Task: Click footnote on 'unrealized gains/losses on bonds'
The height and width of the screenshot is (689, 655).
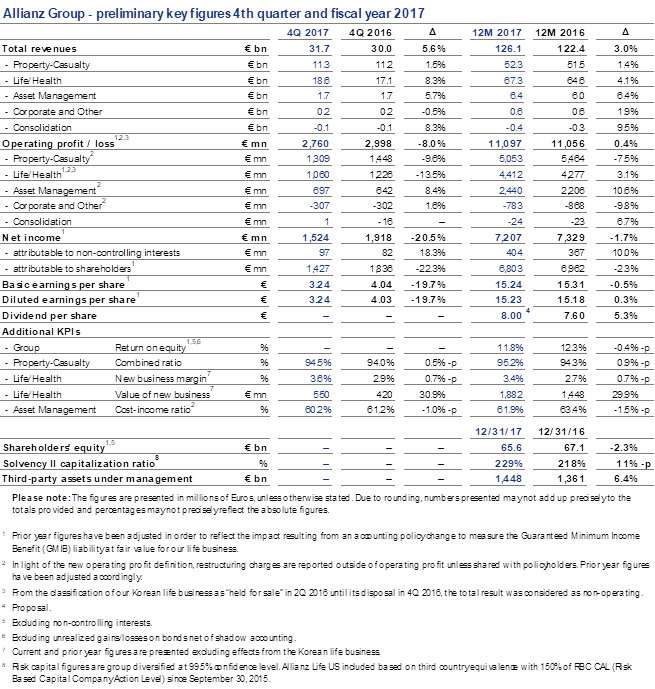Action: pyautogui.click(x=154, y=638)
